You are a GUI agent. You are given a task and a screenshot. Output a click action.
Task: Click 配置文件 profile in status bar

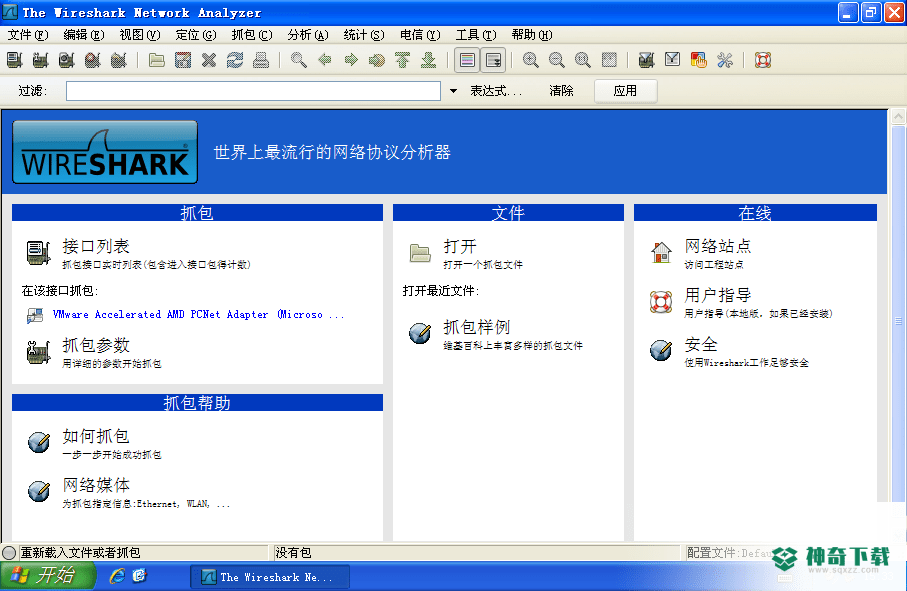(x=730, y=553)
